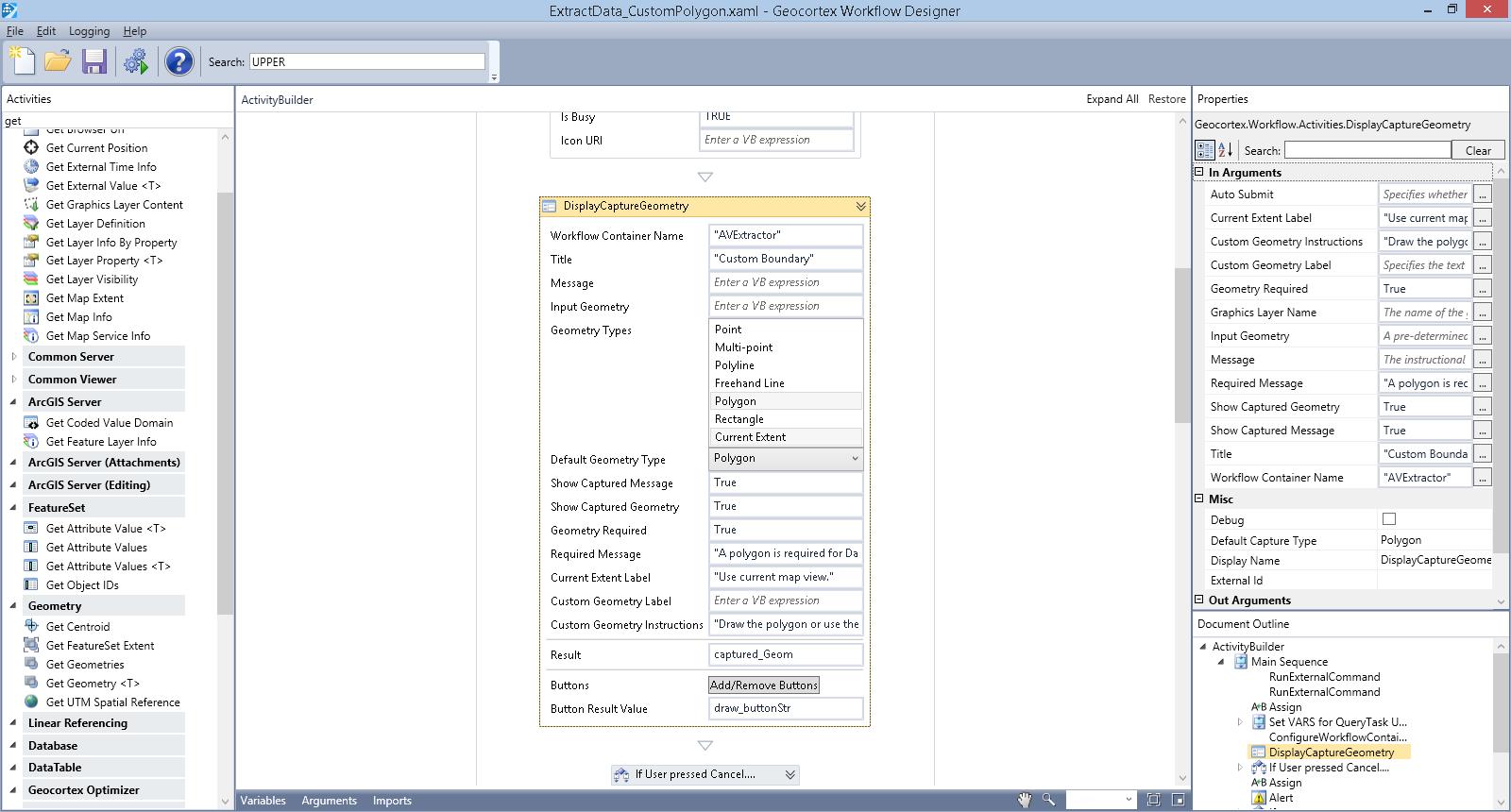Create a new workflow with the New document icon
Viewport: 1511px width, 812px height.
[x=23, y=61]
